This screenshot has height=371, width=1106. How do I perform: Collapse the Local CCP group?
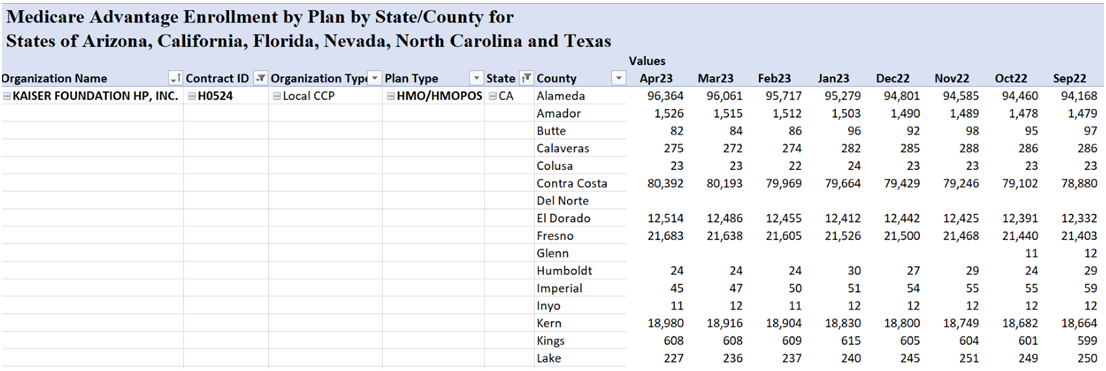click(276, 96)
